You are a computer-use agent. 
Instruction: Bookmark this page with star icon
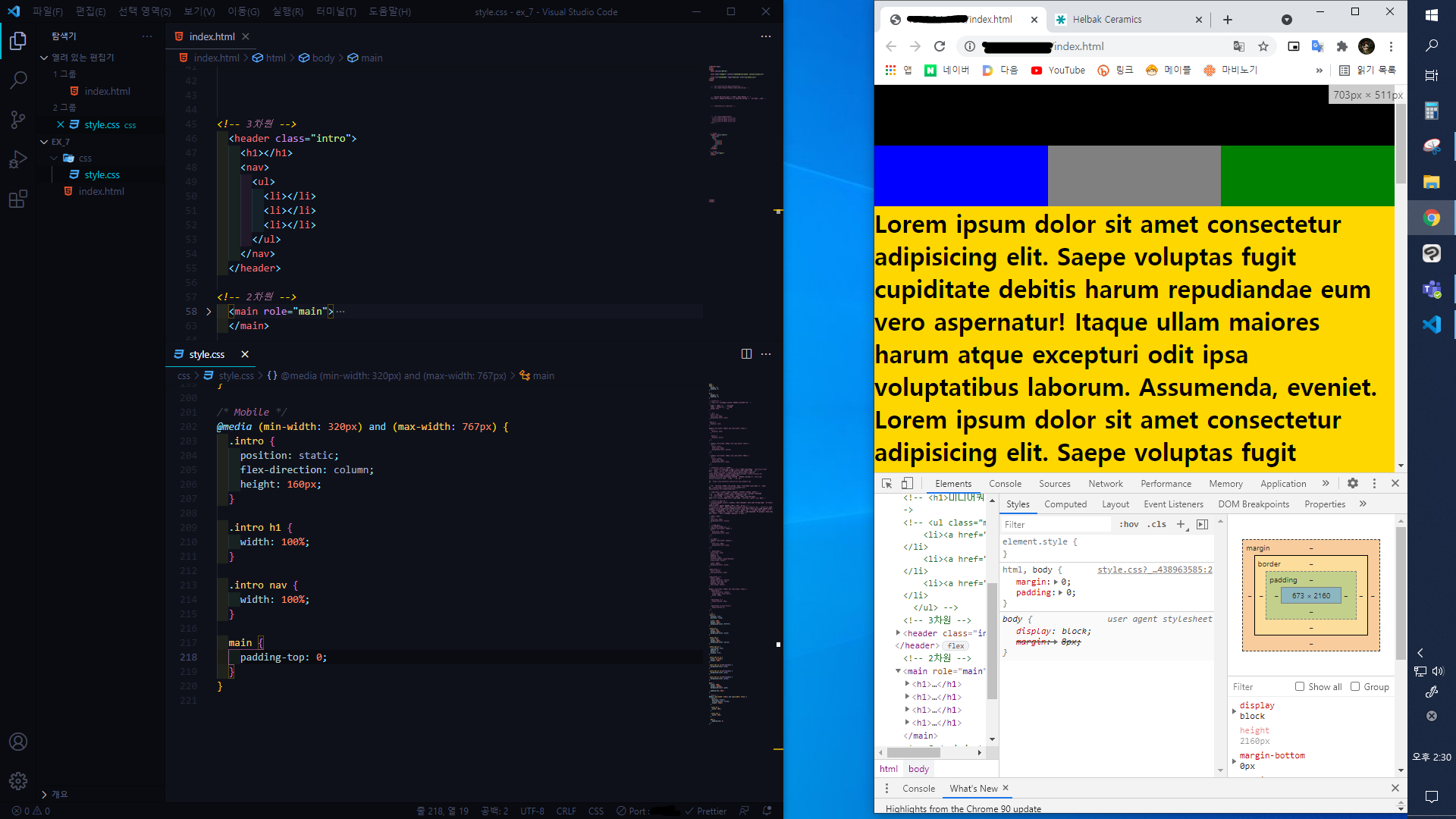[1263, 46]
